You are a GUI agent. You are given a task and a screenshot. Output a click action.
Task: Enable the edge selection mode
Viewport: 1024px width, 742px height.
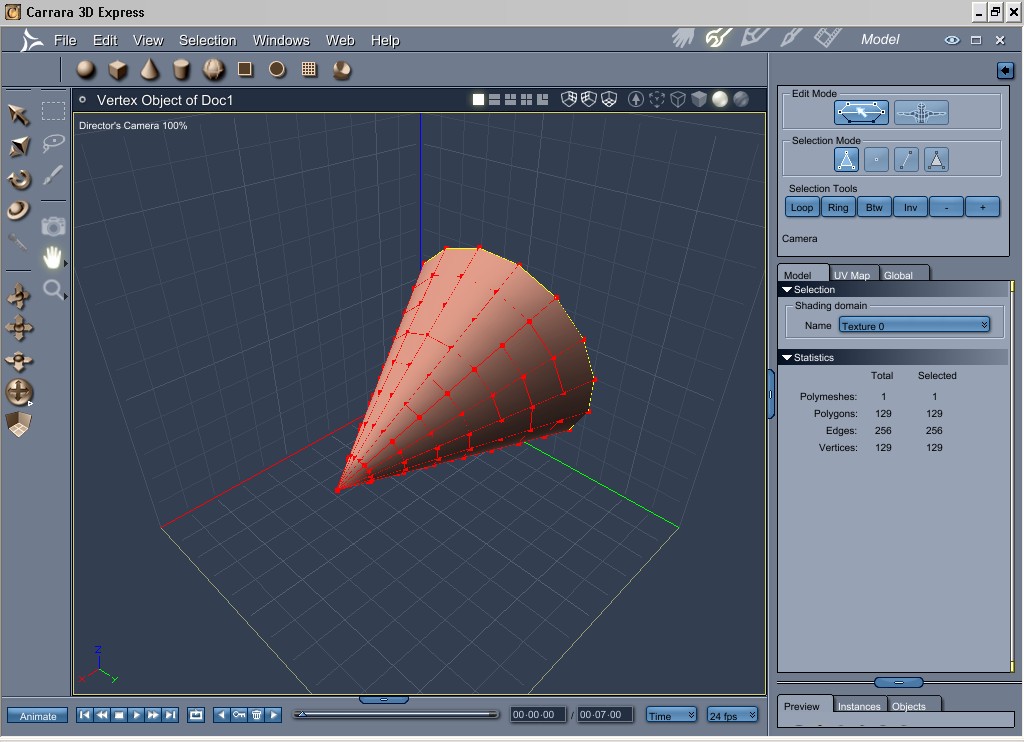click(x=906, y=160)
